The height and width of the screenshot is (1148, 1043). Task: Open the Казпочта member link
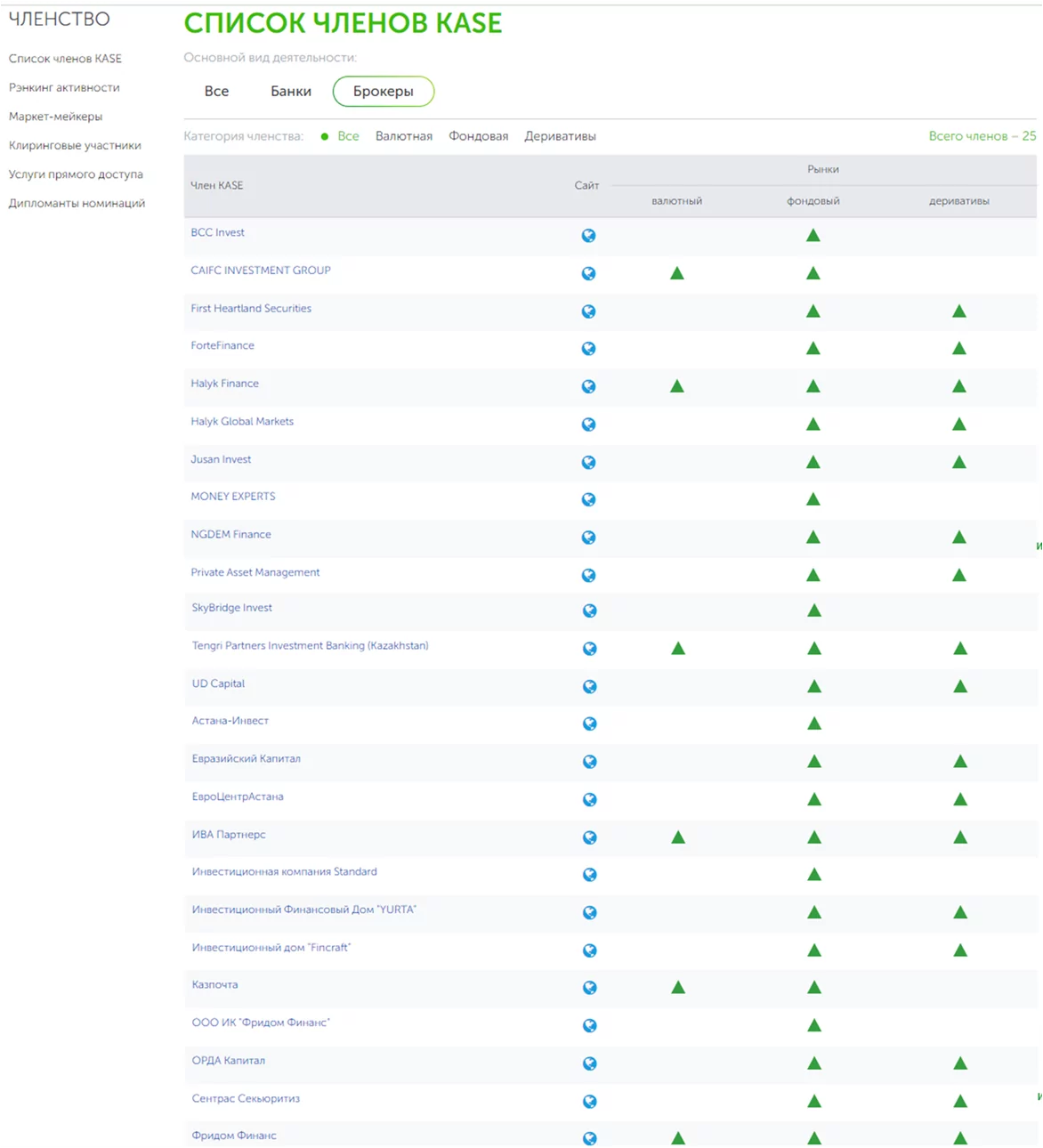[x=214, y=985]
